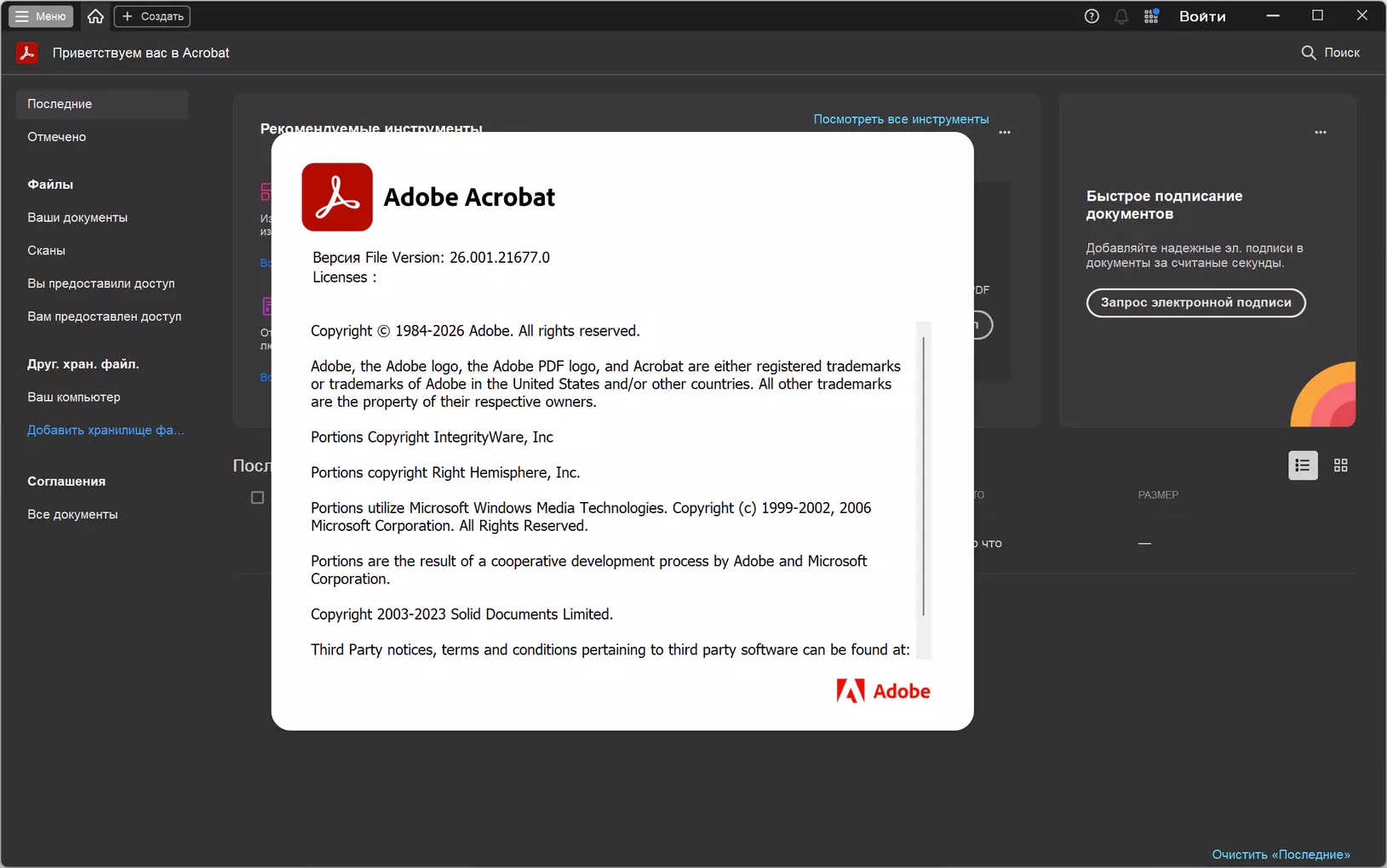Minimize the Acrobat window
The image size is (1387, 868).
(x=1273, y=16)
